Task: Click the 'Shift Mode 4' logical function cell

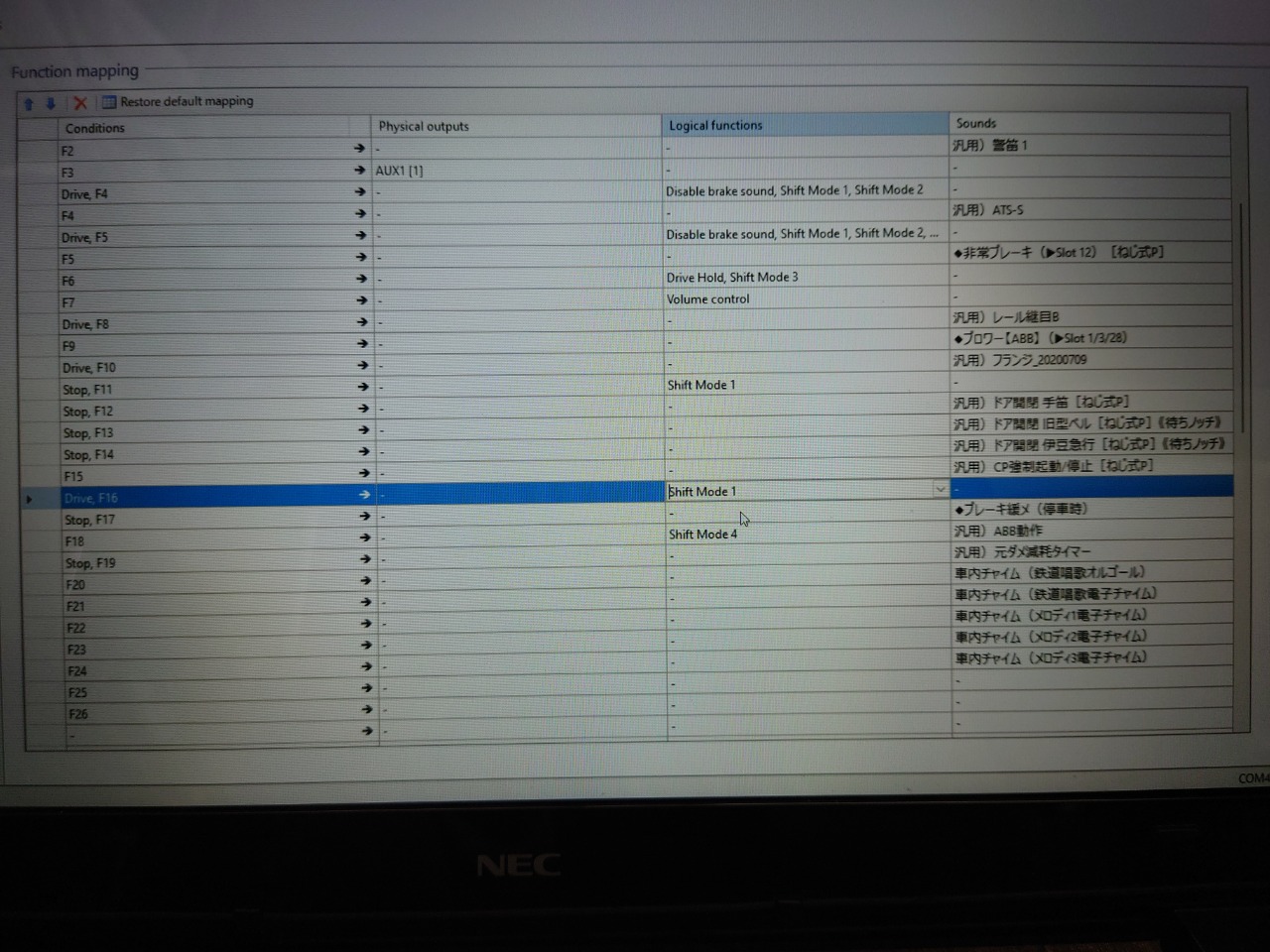Action: 807,535
